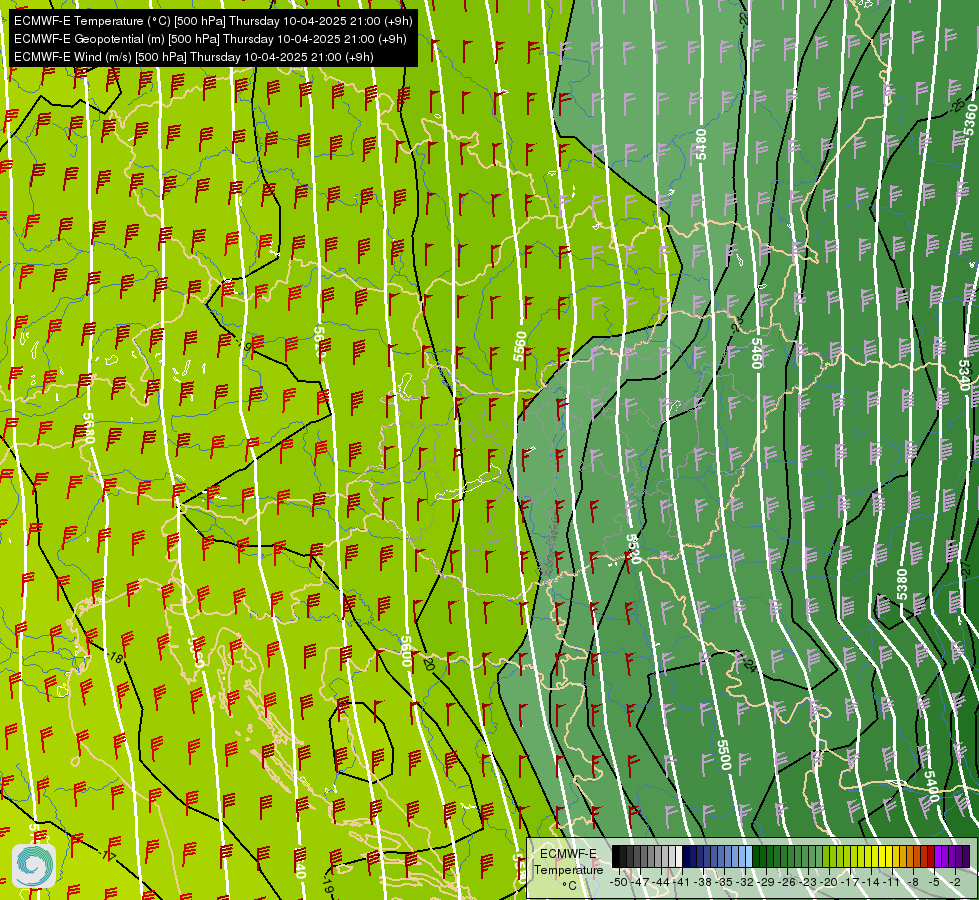The width and height of the screenshot is (979, 900).
Task: Click the legend tick label -8
Action: click(913, 882)
